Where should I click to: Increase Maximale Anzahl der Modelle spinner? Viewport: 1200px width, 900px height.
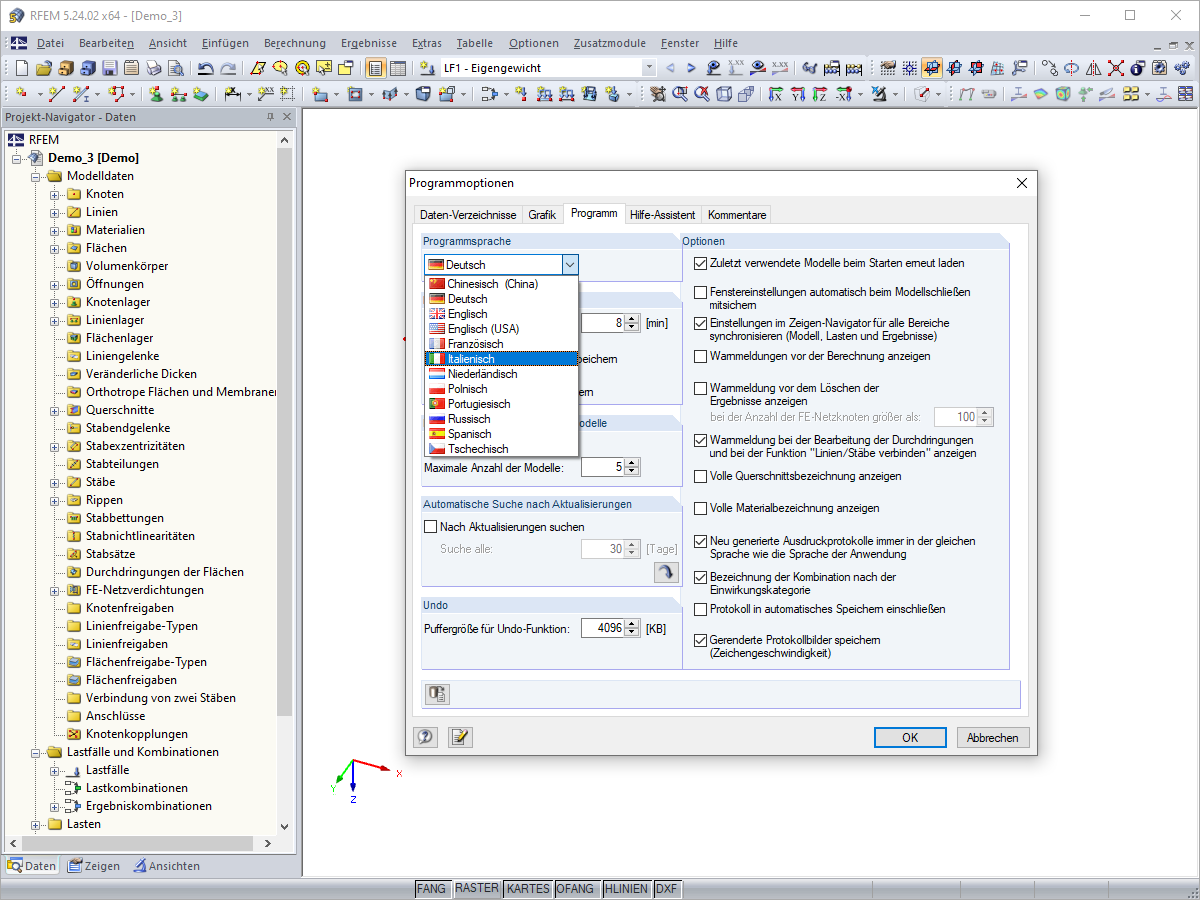click(632, 463)
